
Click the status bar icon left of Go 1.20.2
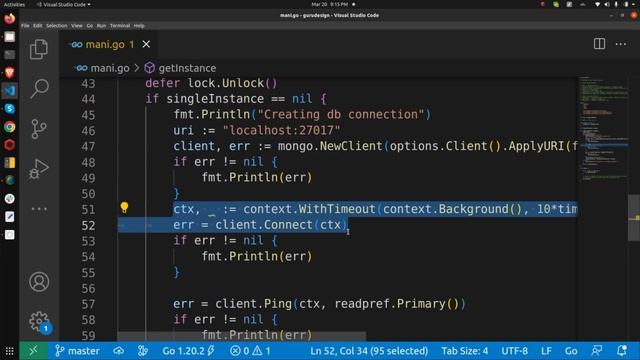(x=142, y=351)
